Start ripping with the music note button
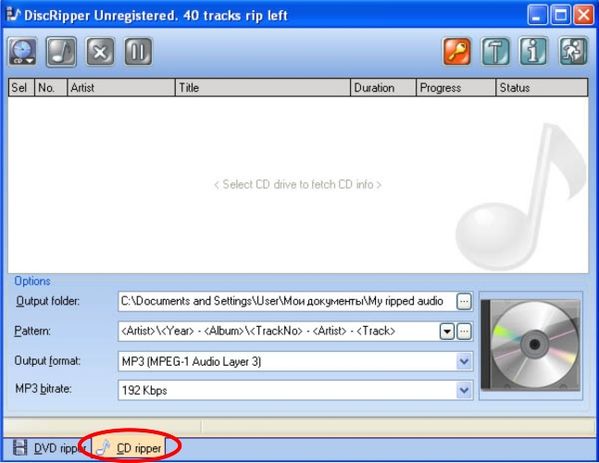This screenshot has width=599, height=463. coord(61,52)
